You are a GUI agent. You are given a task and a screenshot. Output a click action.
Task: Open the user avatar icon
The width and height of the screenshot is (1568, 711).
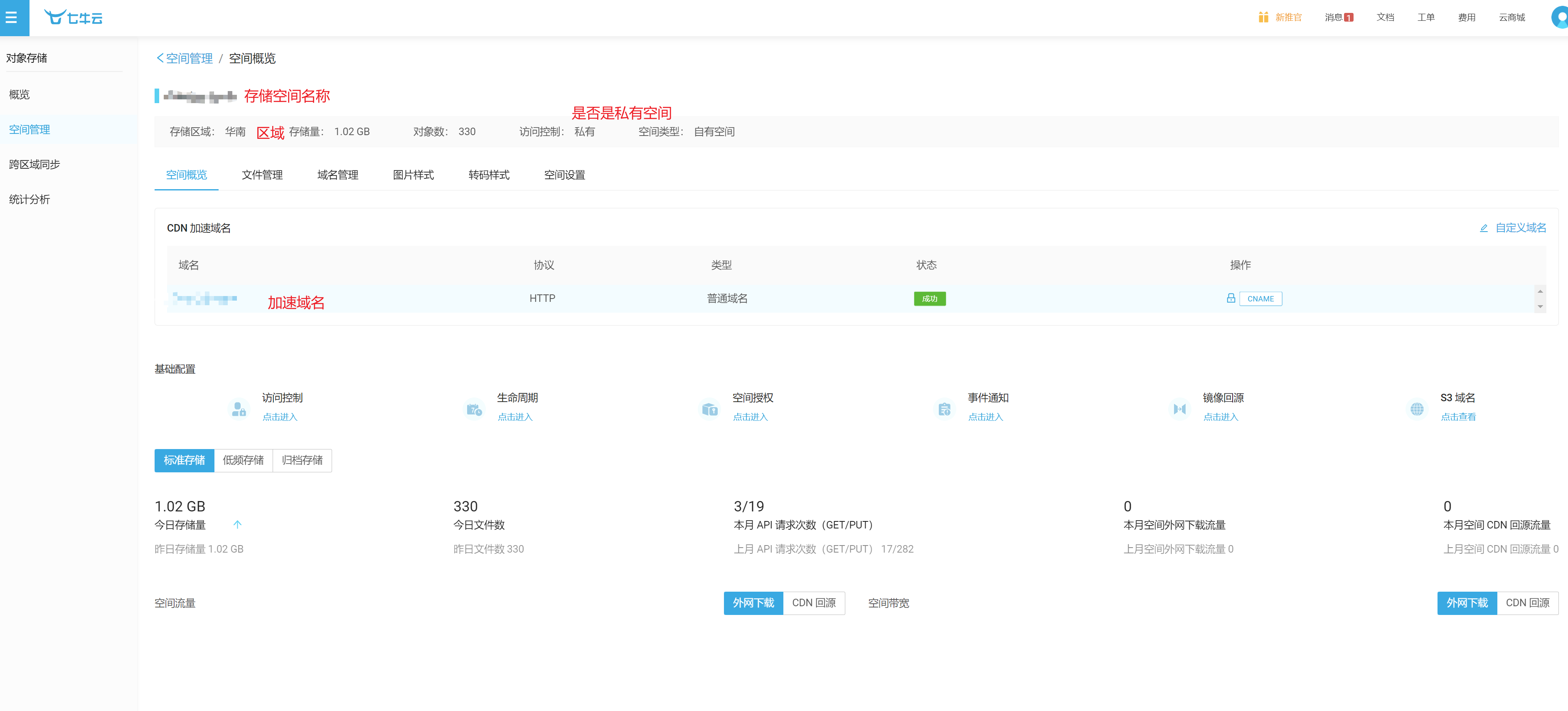tap(1560, 17)
